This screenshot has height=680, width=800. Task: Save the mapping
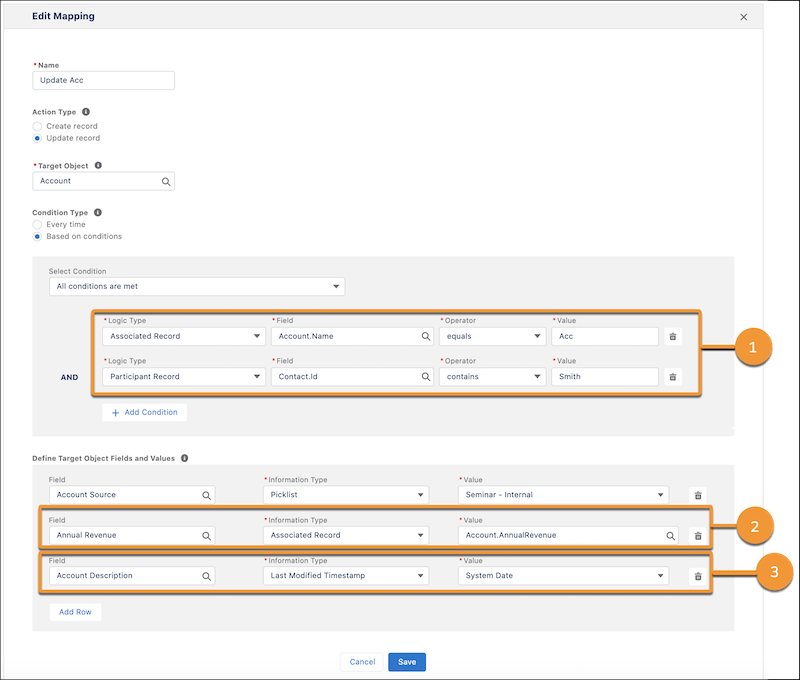[x=407, y=662]
